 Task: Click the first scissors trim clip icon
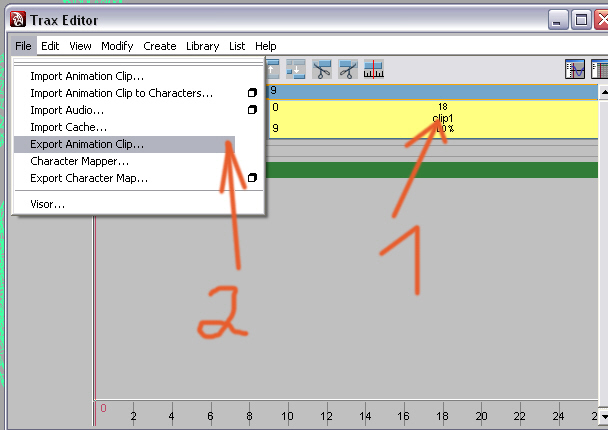322,68
